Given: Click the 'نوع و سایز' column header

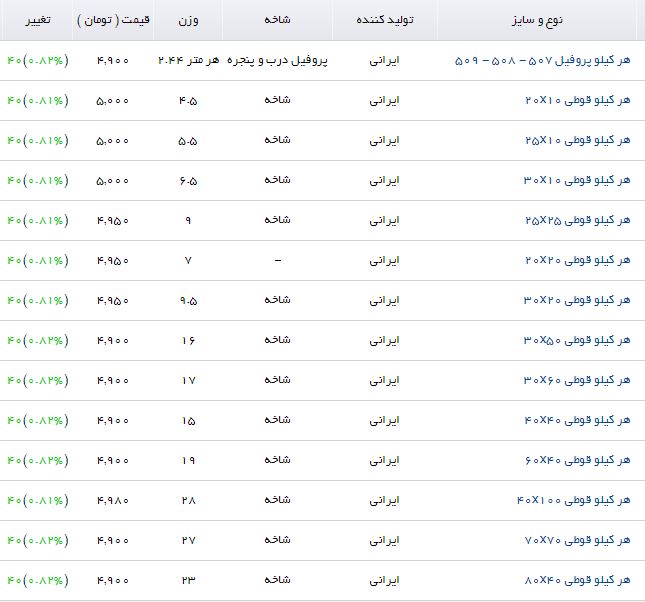Looking at the screenshot, I should click(537, 20).
